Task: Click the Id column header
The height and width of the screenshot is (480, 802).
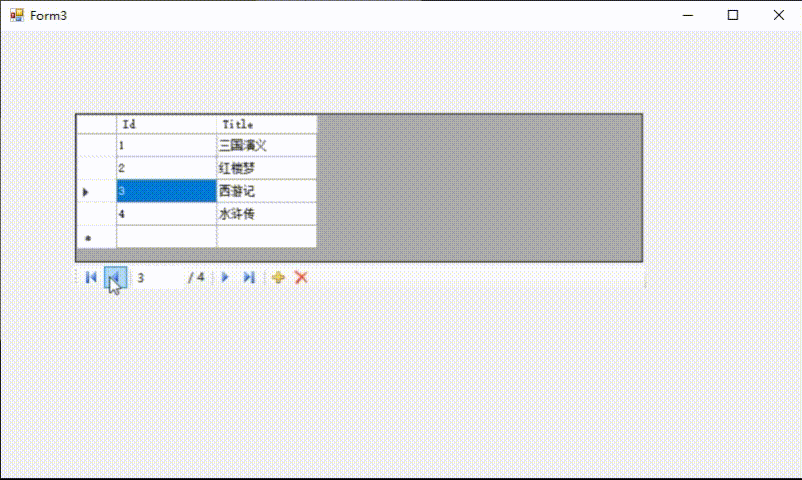Action: tap(167, 124)
